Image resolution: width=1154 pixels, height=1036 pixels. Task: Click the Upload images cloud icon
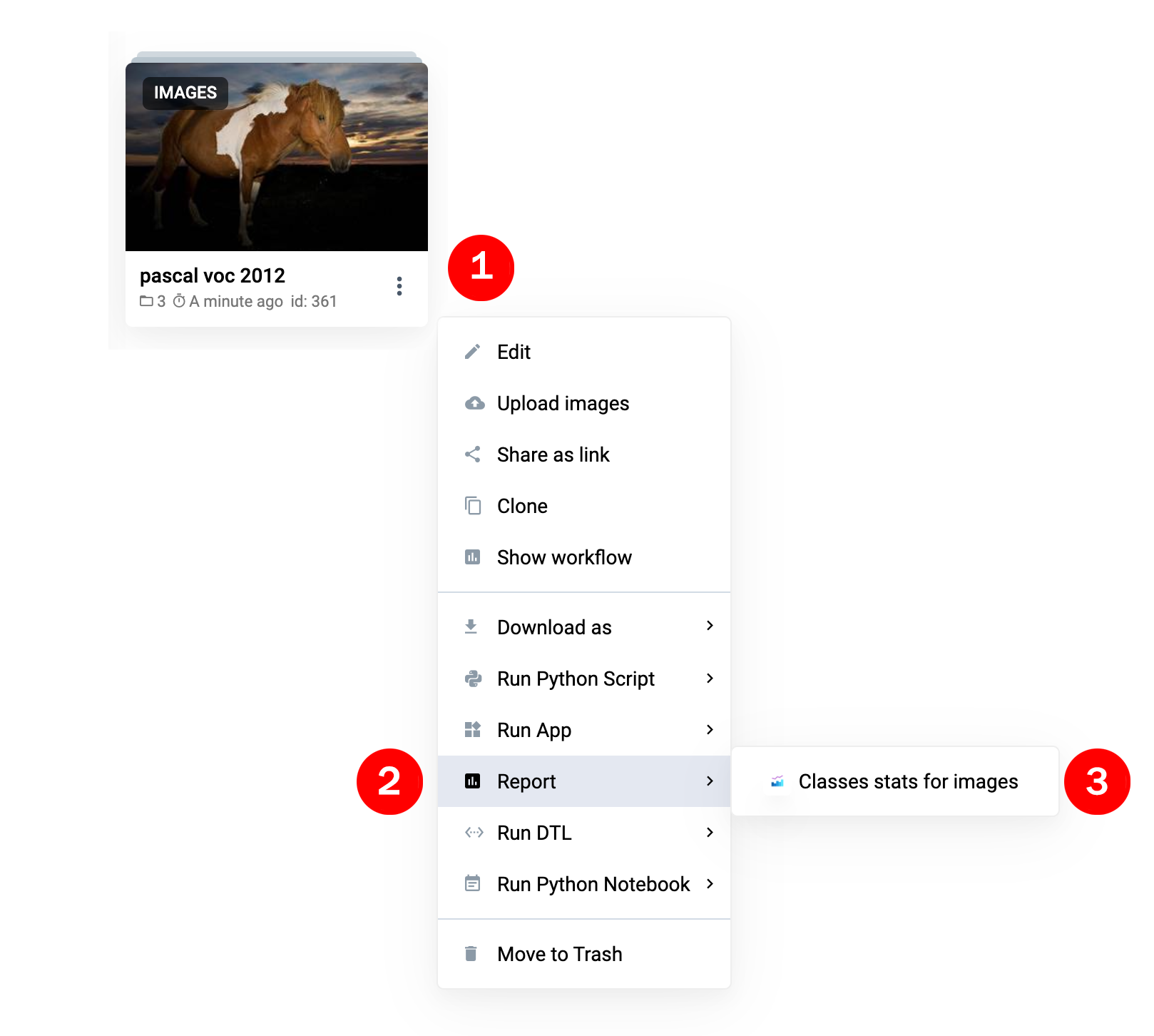[x=474, y=403]
